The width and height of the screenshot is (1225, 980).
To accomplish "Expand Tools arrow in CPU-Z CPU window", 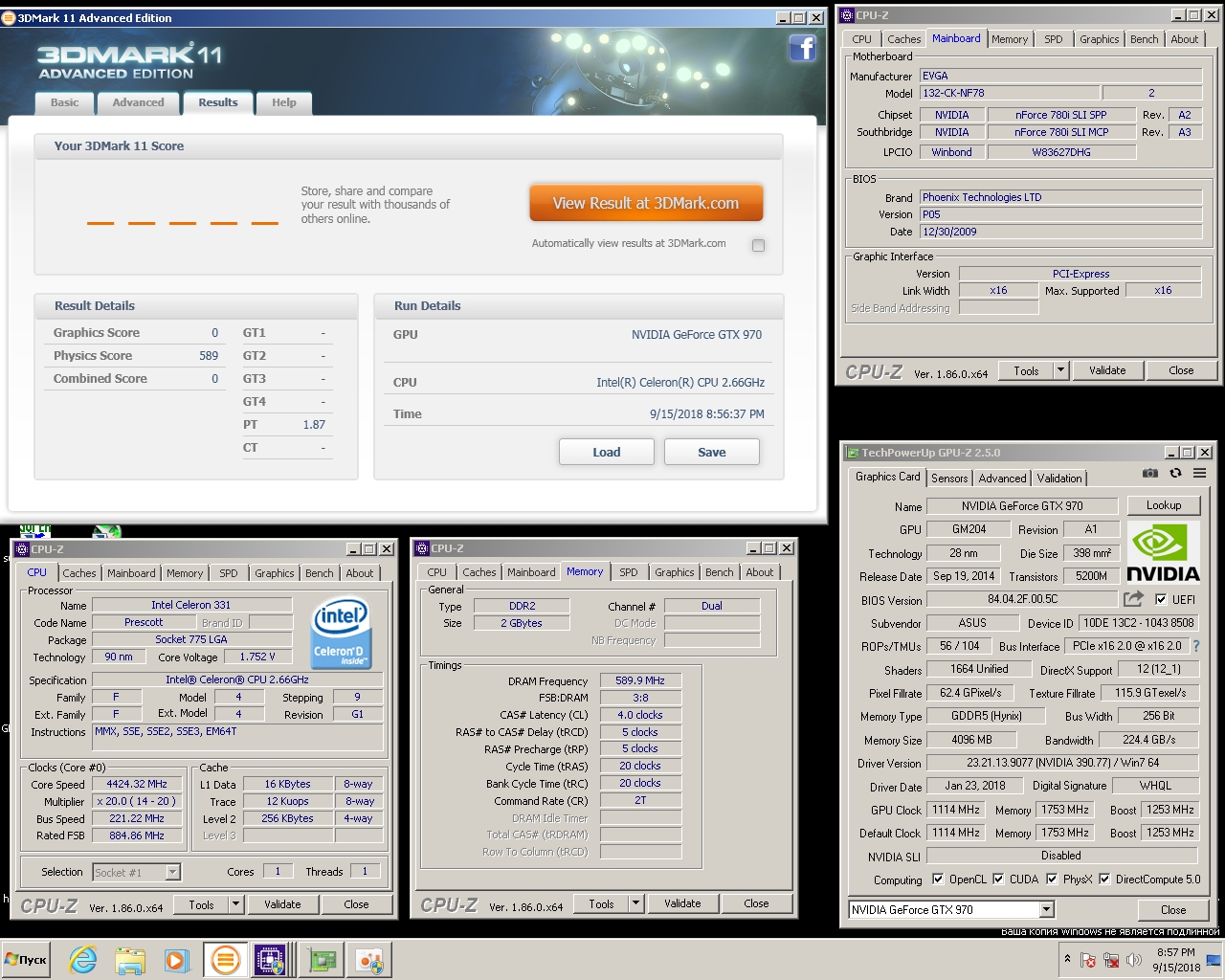I will (x=235, y=904).
